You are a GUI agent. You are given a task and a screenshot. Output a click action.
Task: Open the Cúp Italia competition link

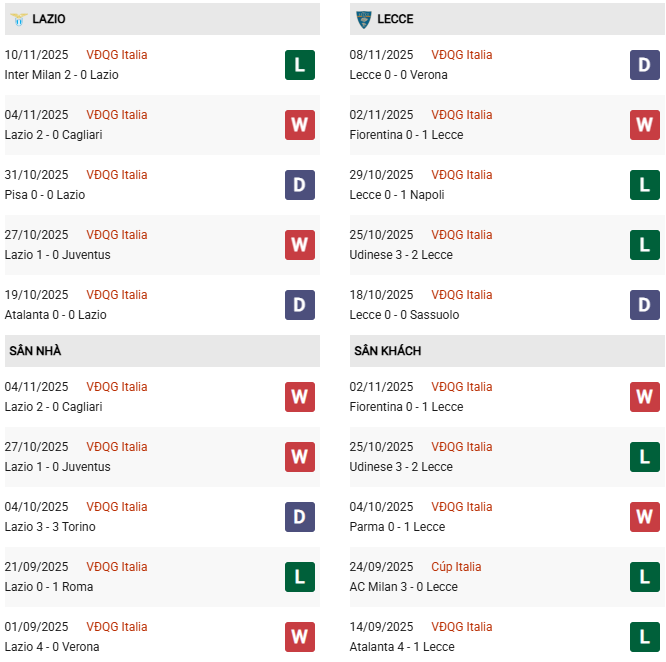click(x=456, y=567)
